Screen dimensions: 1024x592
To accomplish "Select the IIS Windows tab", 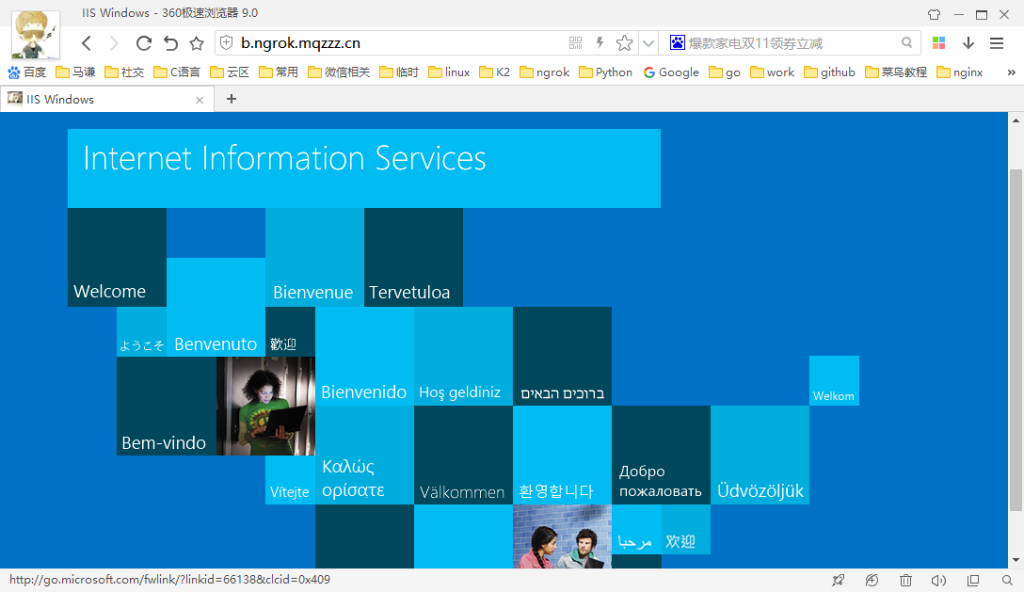I will [x=107, y=99].
